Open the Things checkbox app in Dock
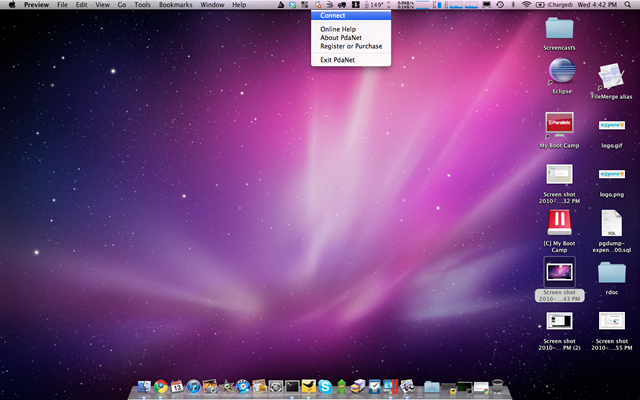 (374, 386)
